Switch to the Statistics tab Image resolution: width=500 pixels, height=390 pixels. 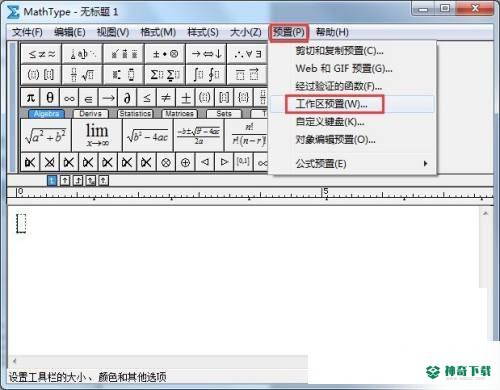(135, 114)
